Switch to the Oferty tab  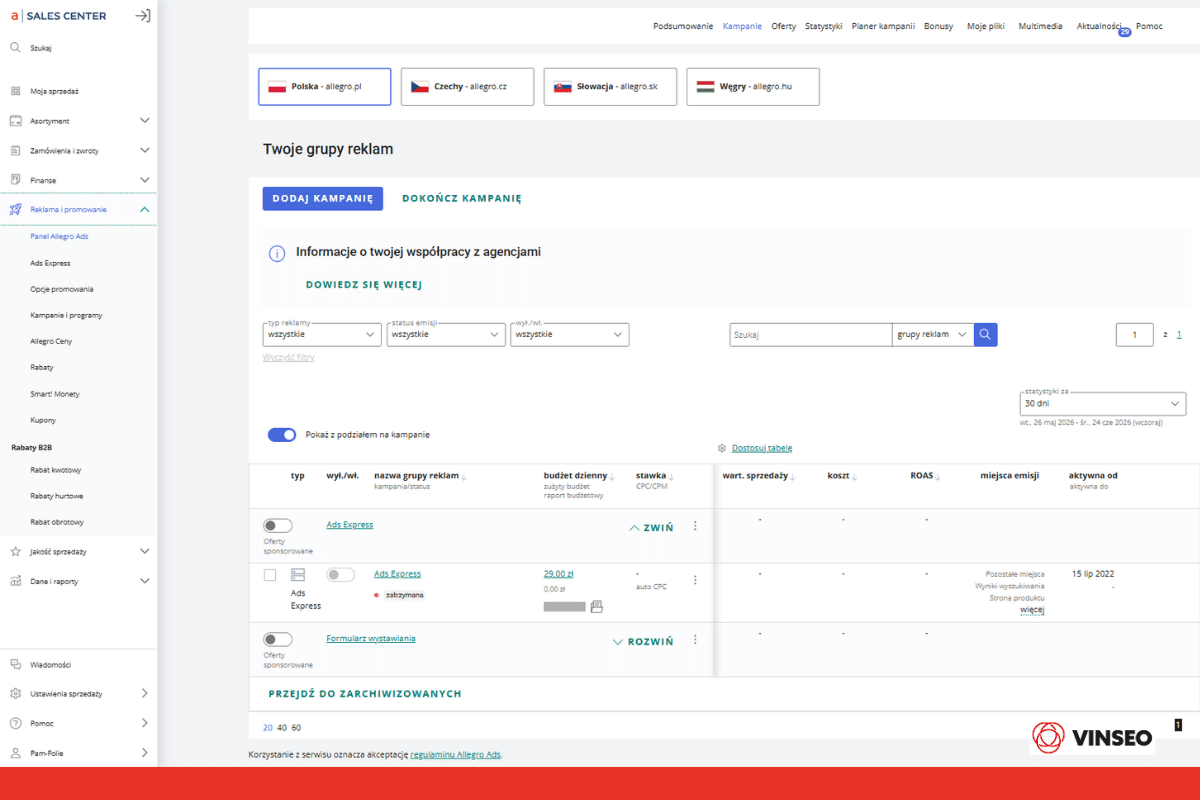pyautogui.click(x=784, y=26)
